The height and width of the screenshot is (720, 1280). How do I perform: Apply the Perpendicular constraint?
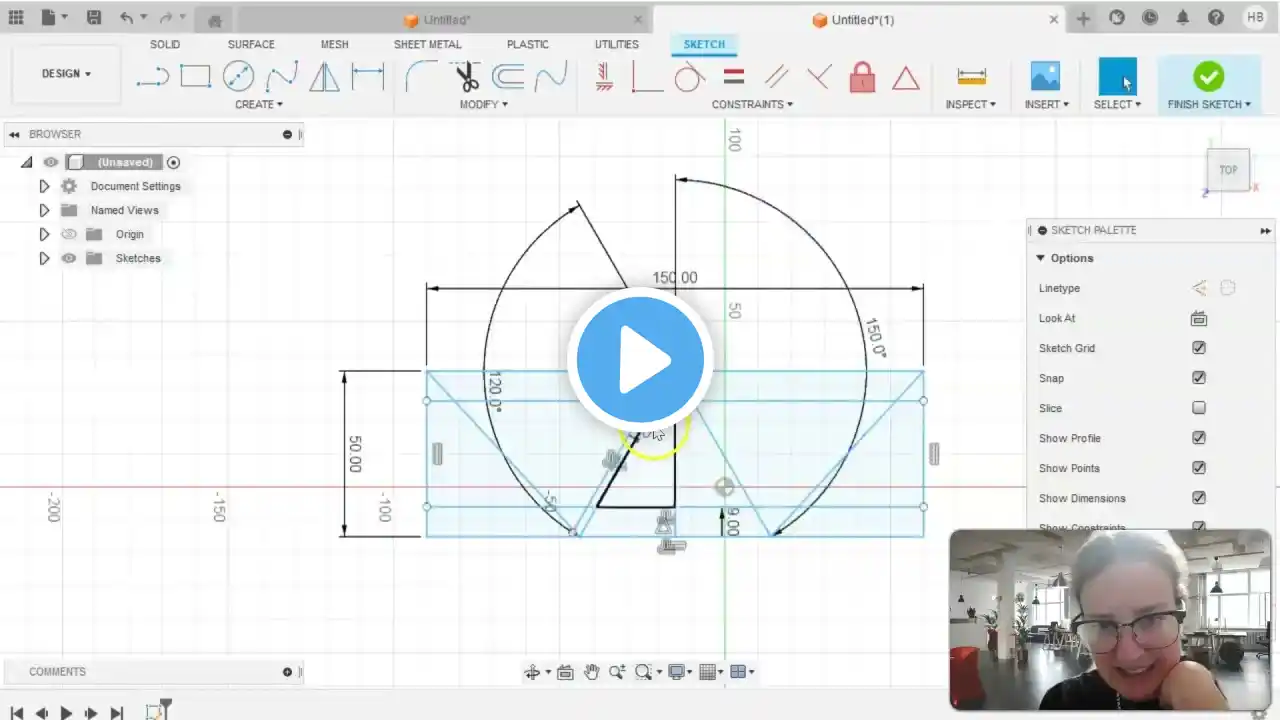819,77
